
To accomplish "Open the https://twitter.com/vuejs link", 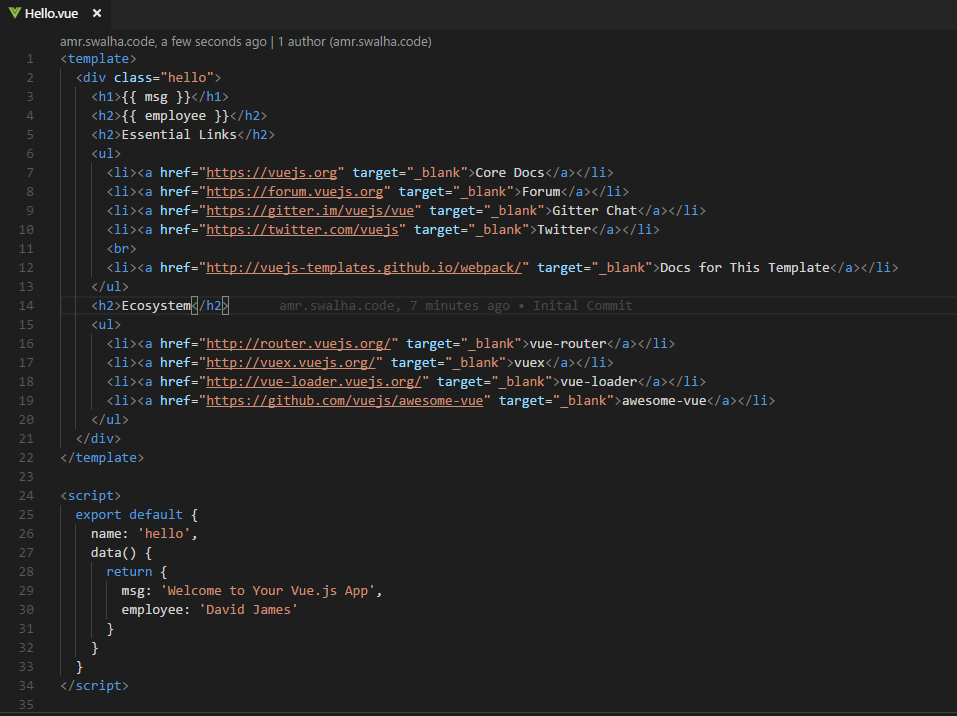I will click(x=302, y=230).
